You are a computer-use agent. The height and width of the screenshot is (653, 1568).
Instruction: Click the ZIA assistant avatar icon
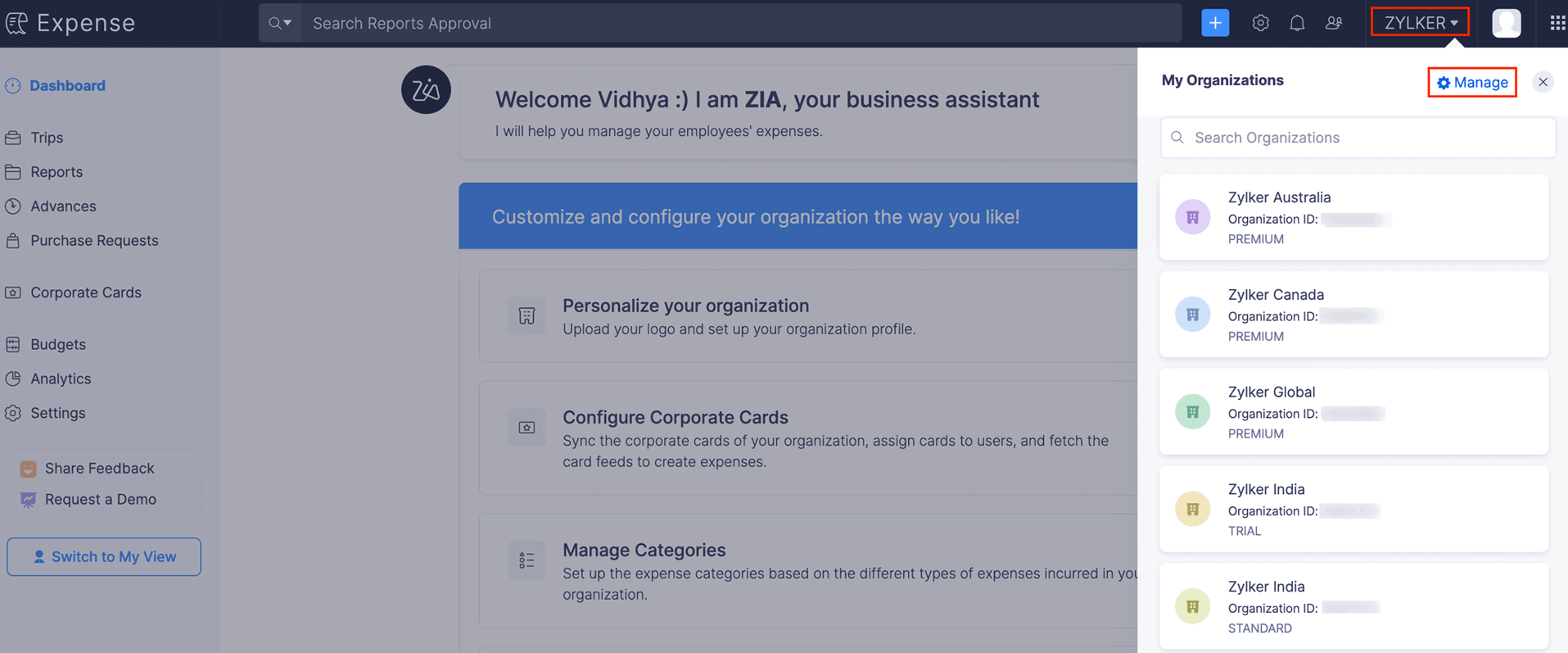coord(426,89)
